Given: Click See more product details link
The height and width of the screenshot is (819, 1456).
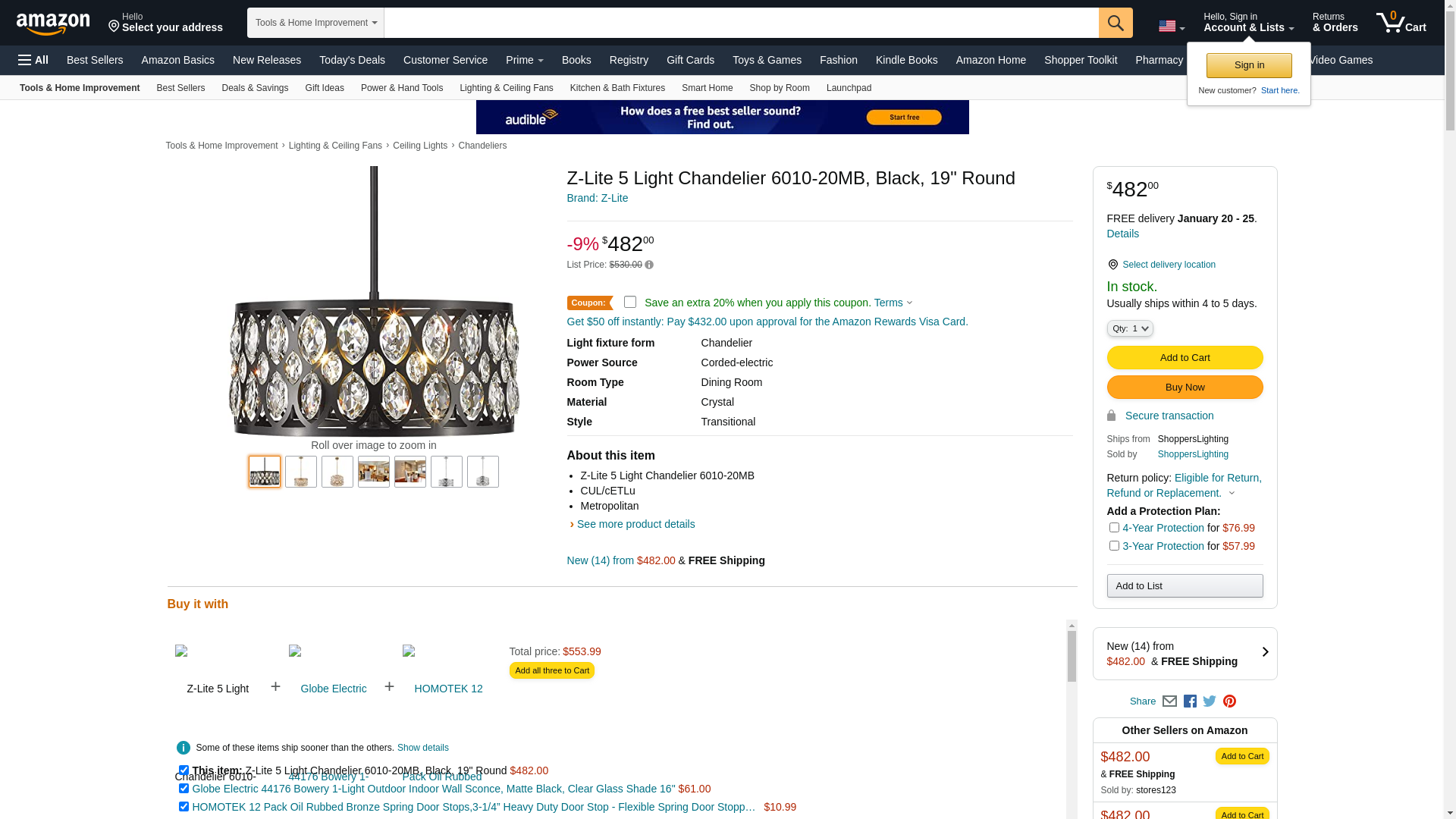Looking at the screenshot, I should point(635,524).
